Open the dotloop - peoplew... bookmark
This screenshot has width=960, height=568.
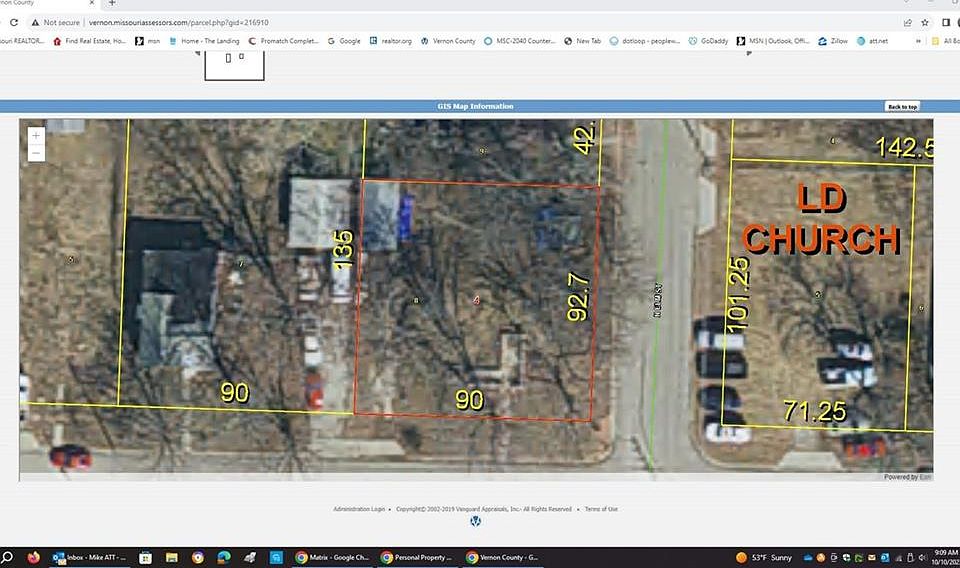point(645,41)
